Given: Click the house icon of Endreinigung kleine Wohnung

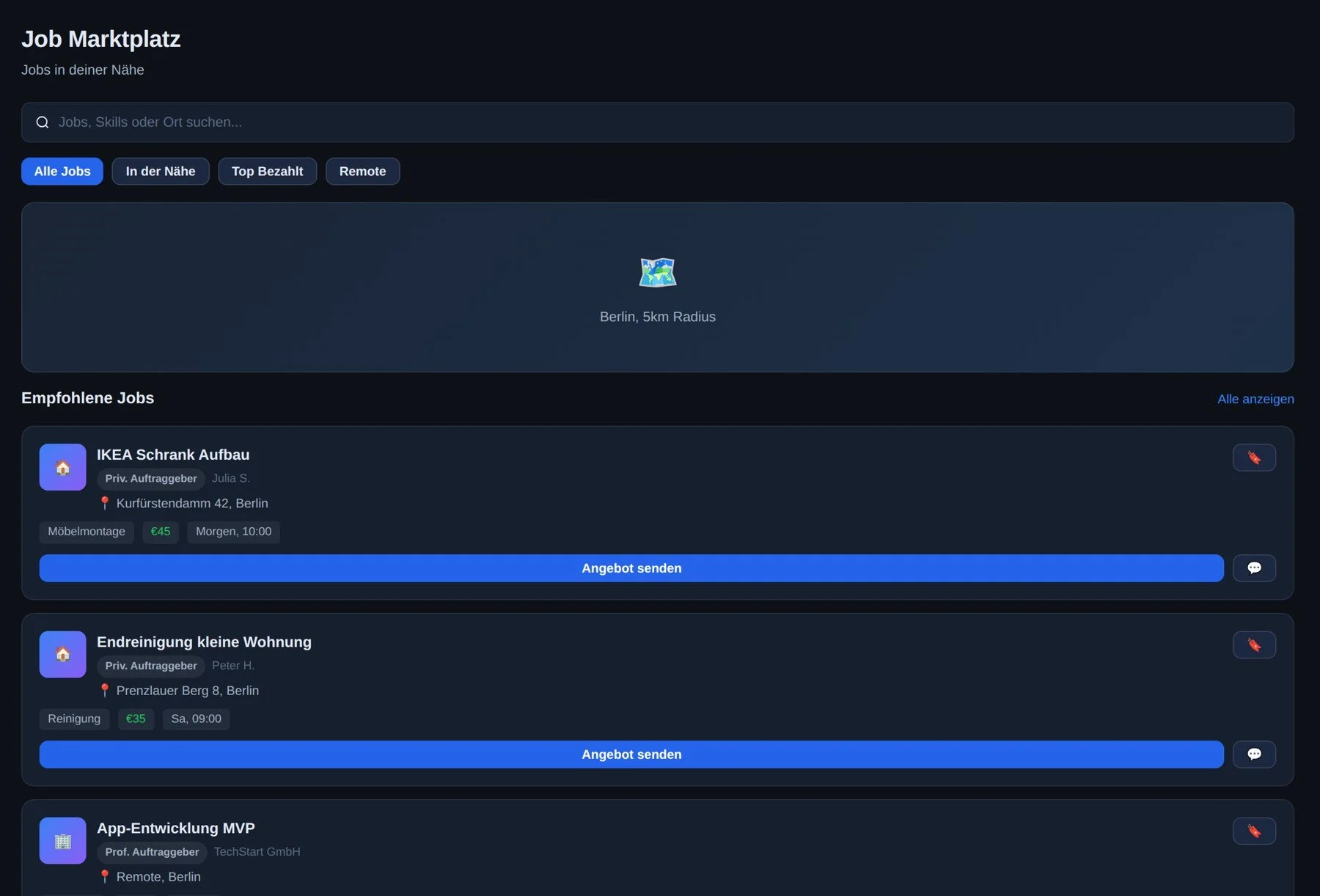Looking at the screenshot, I should (x=63, y=654).
